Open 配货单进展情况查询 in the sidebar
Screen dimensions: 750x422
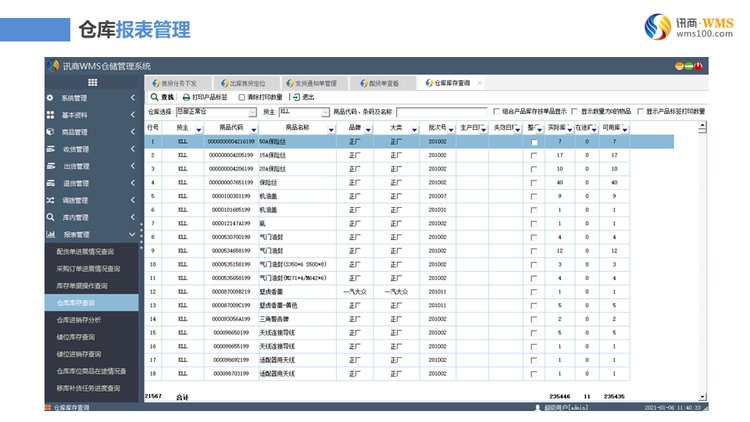[85, 251]
